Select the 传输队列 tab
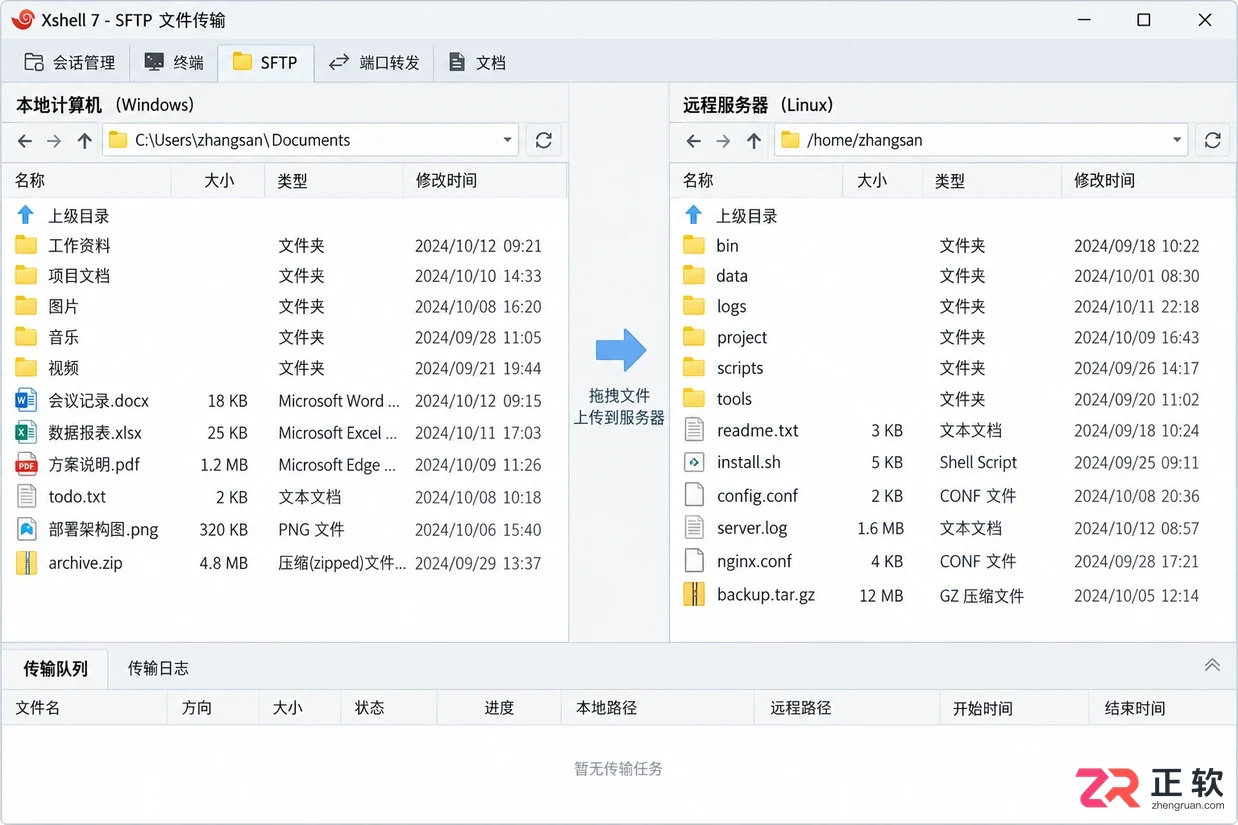The image size is (1238, 825). (55, 669)
